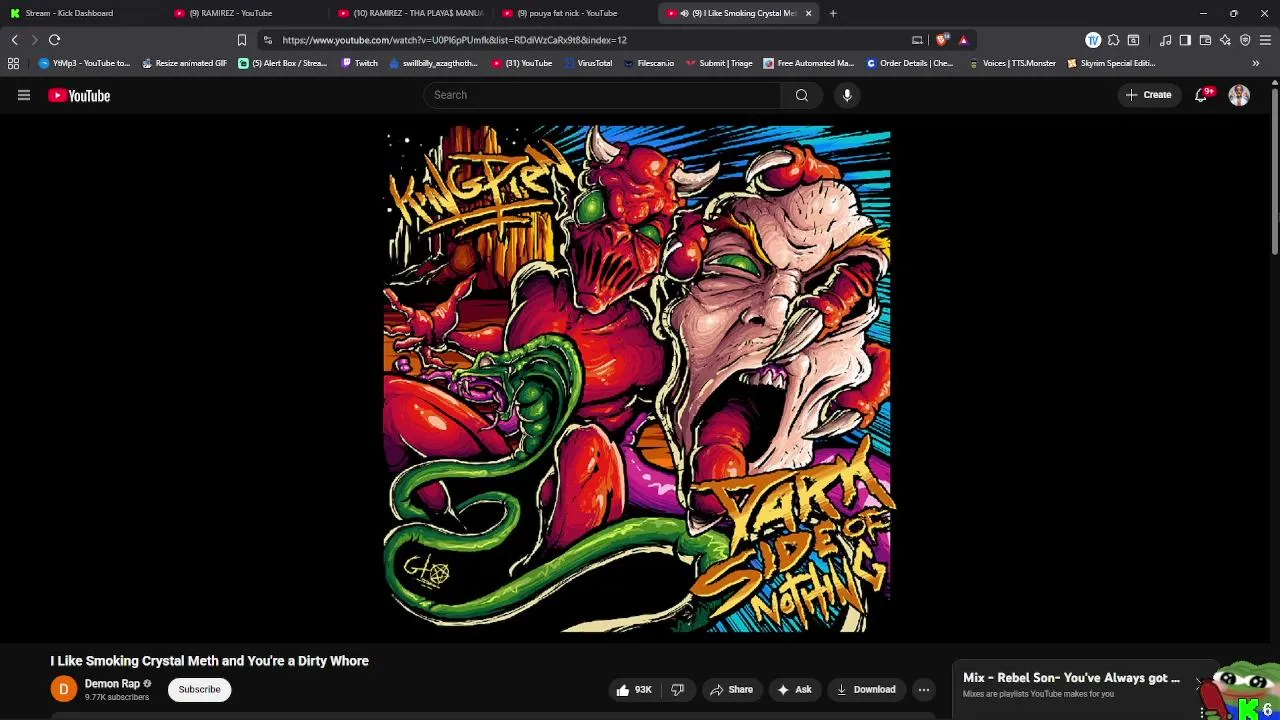Click the cast/picture-in-picture icon in address bar
This screenshot has width=1280, height=720.
[x=917, y=40]
